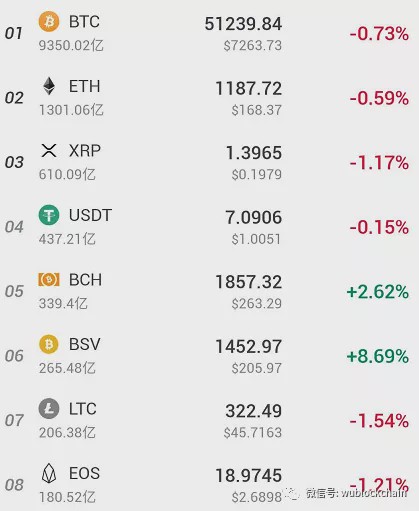Select the rank 03 XRP row number
The width and height of the screenshot is (419, 511).
(x=14, y=162)
